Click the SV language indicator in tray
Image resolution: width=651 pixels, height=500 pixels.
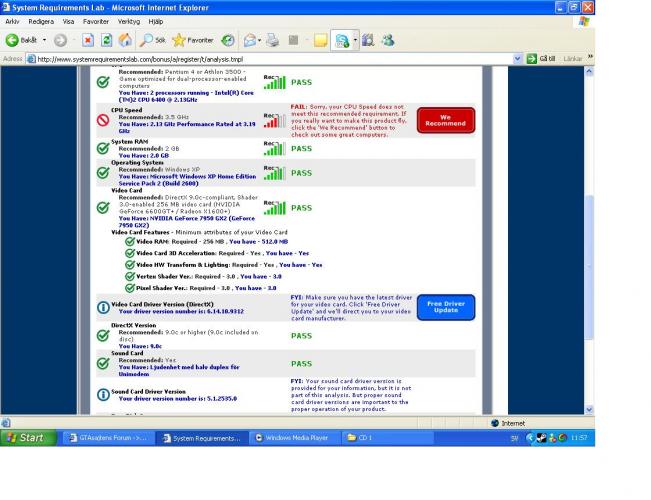tap(514, 438)
